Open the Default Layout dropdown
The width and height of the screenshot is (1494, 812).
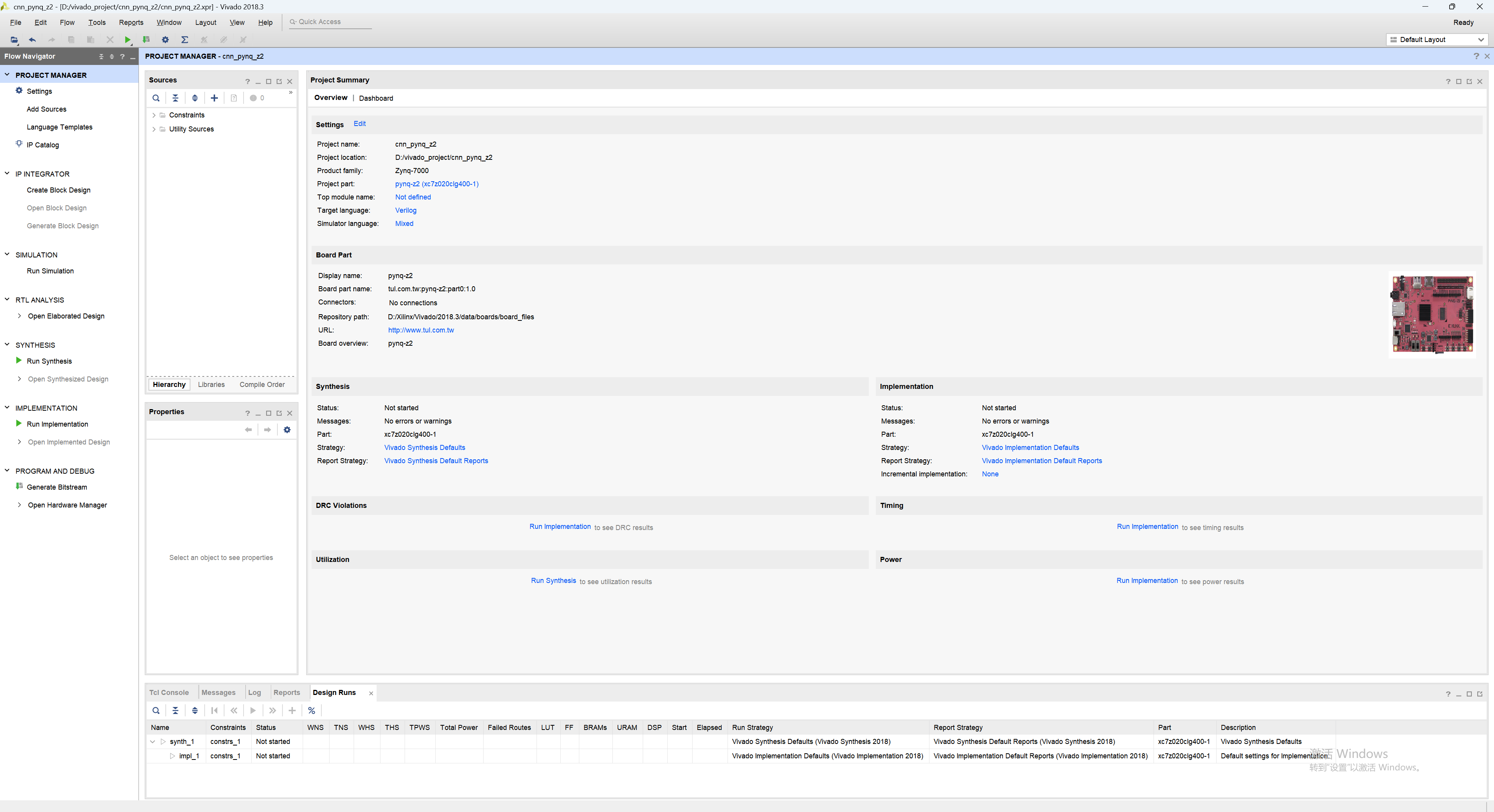coord(1436,39)
